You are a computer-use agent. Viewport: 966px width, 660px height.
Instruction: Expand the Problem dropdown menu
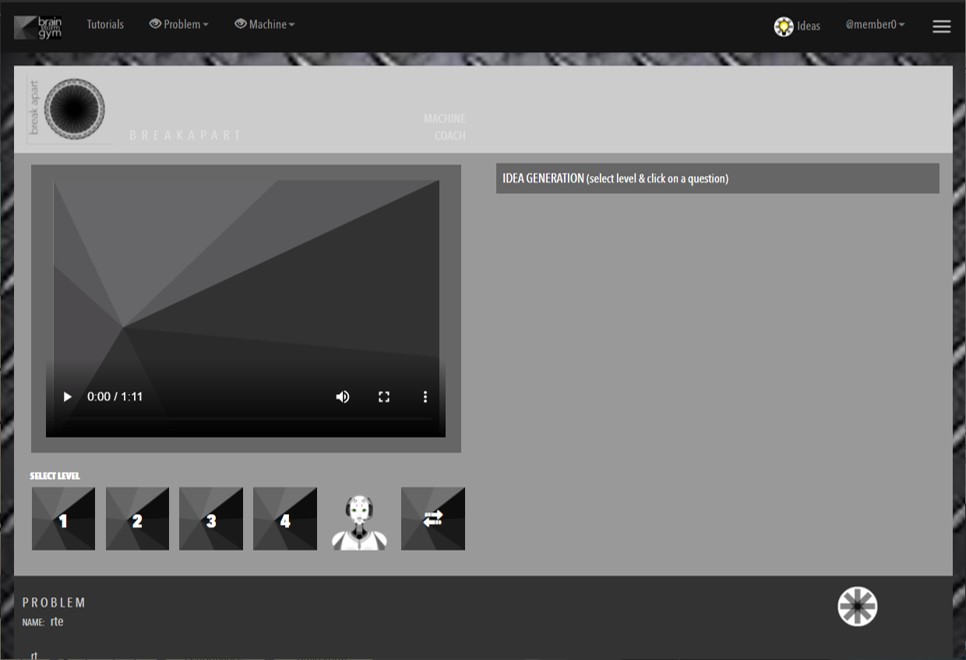click(x=179, y=24)
